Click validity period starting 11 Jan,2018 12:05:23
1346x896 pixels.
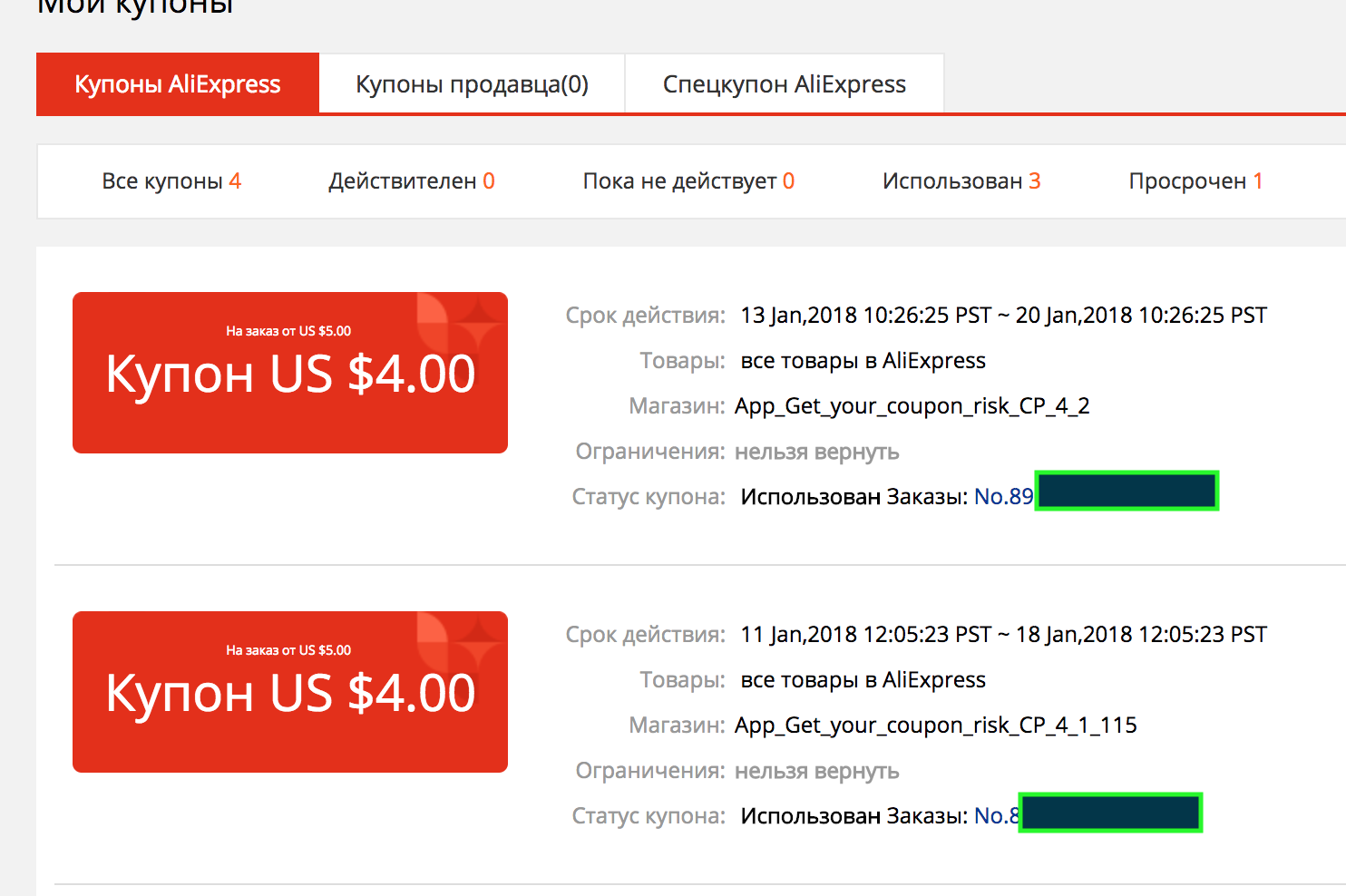pos(1004,635)
